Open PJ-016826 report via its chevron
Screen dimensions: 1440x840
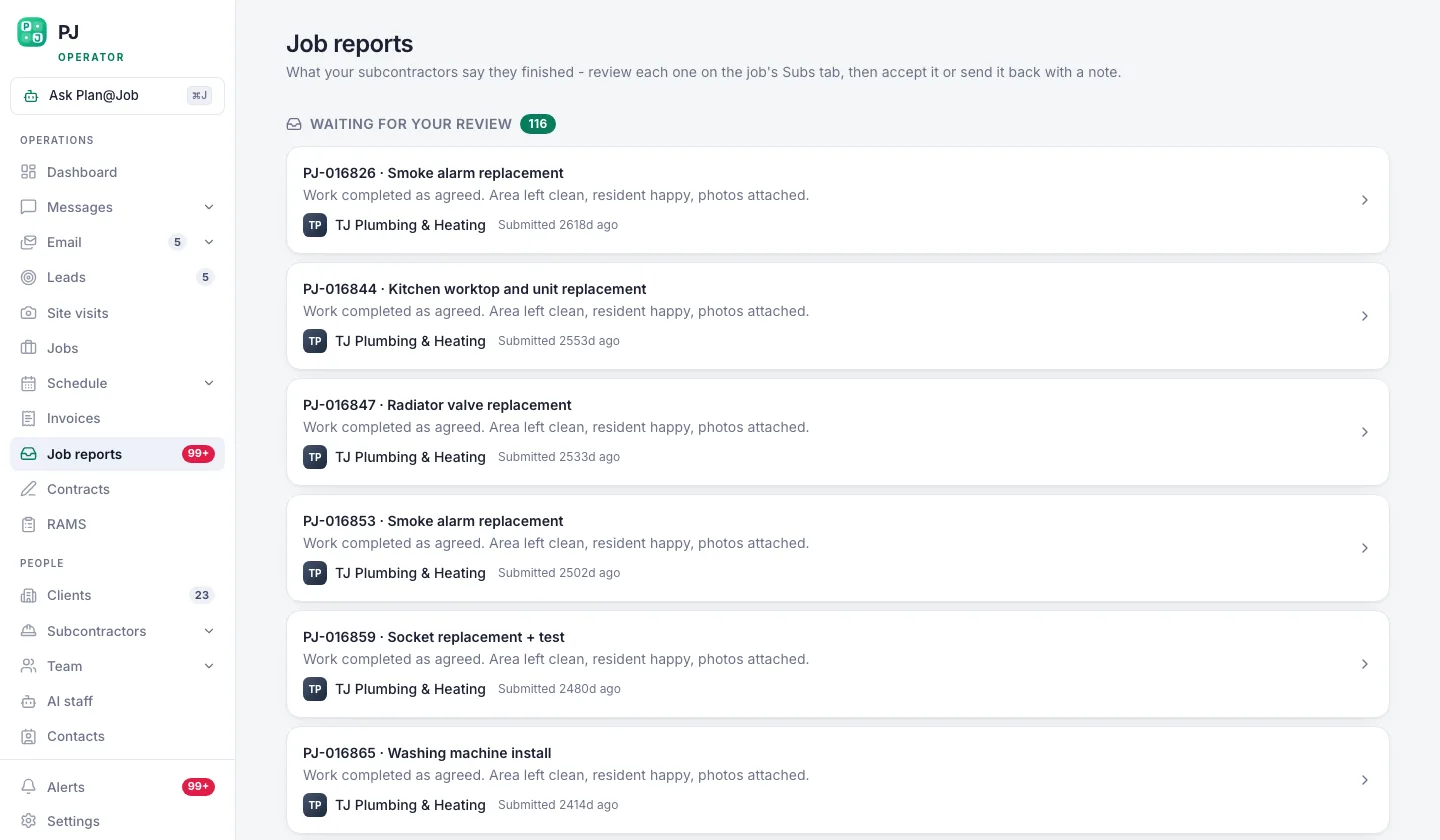(x=1365, y=200)
